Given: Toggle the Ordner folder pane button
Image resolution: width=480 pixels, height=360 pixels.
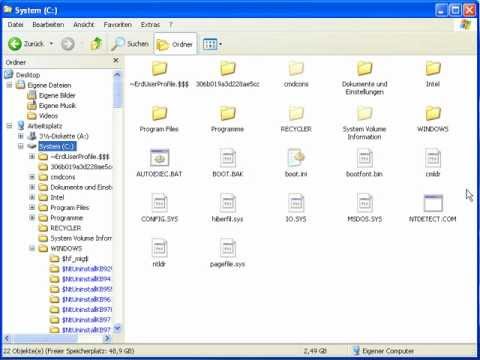Looking at the screenshot, I should click(175, 44).
